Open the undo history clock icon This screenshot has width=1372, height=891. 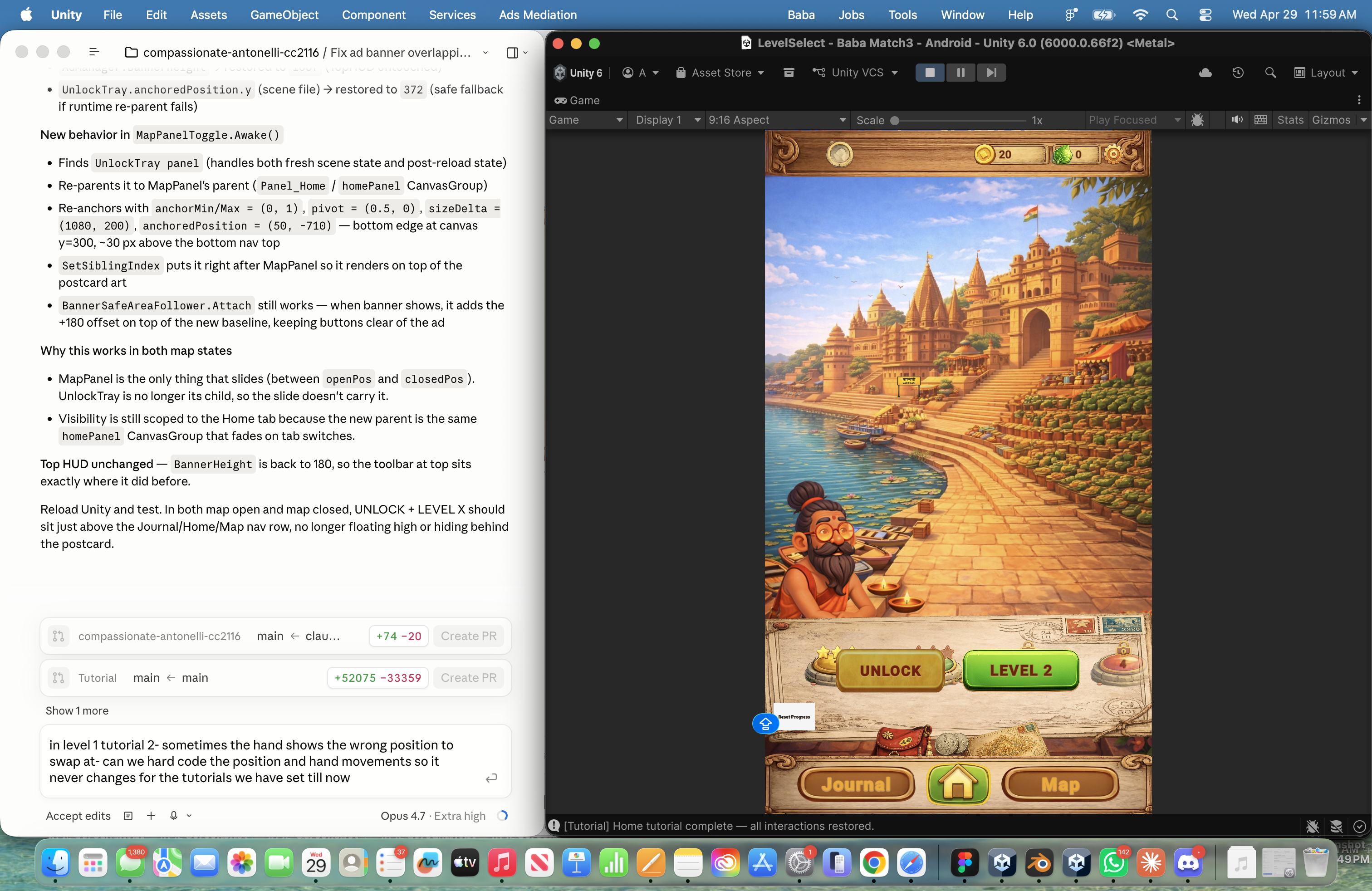pyautogui.click(x=1238, y=73)
